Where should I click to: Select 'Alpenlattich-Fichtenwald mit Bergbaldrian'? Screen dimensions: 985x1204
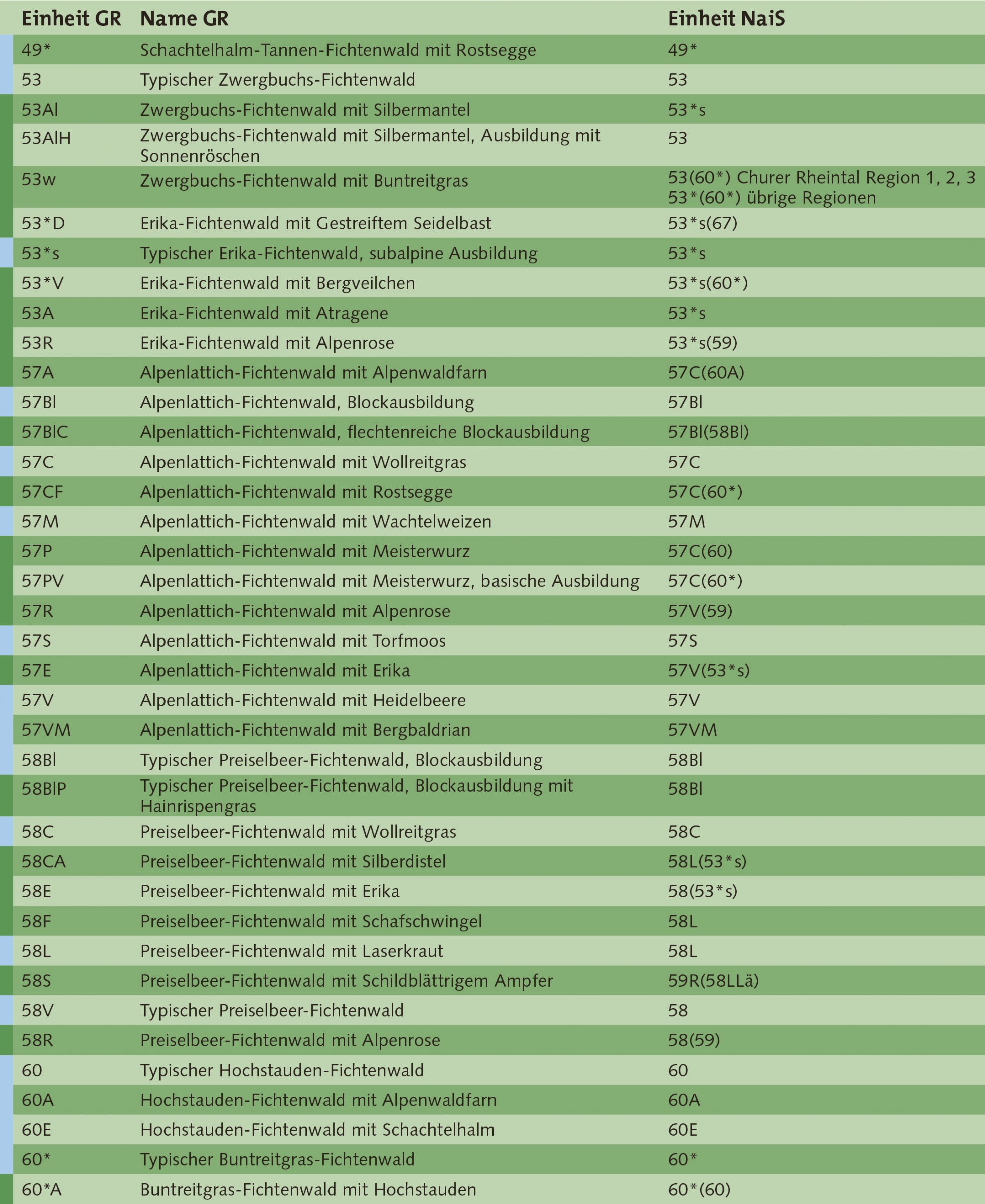pos(306,730)
